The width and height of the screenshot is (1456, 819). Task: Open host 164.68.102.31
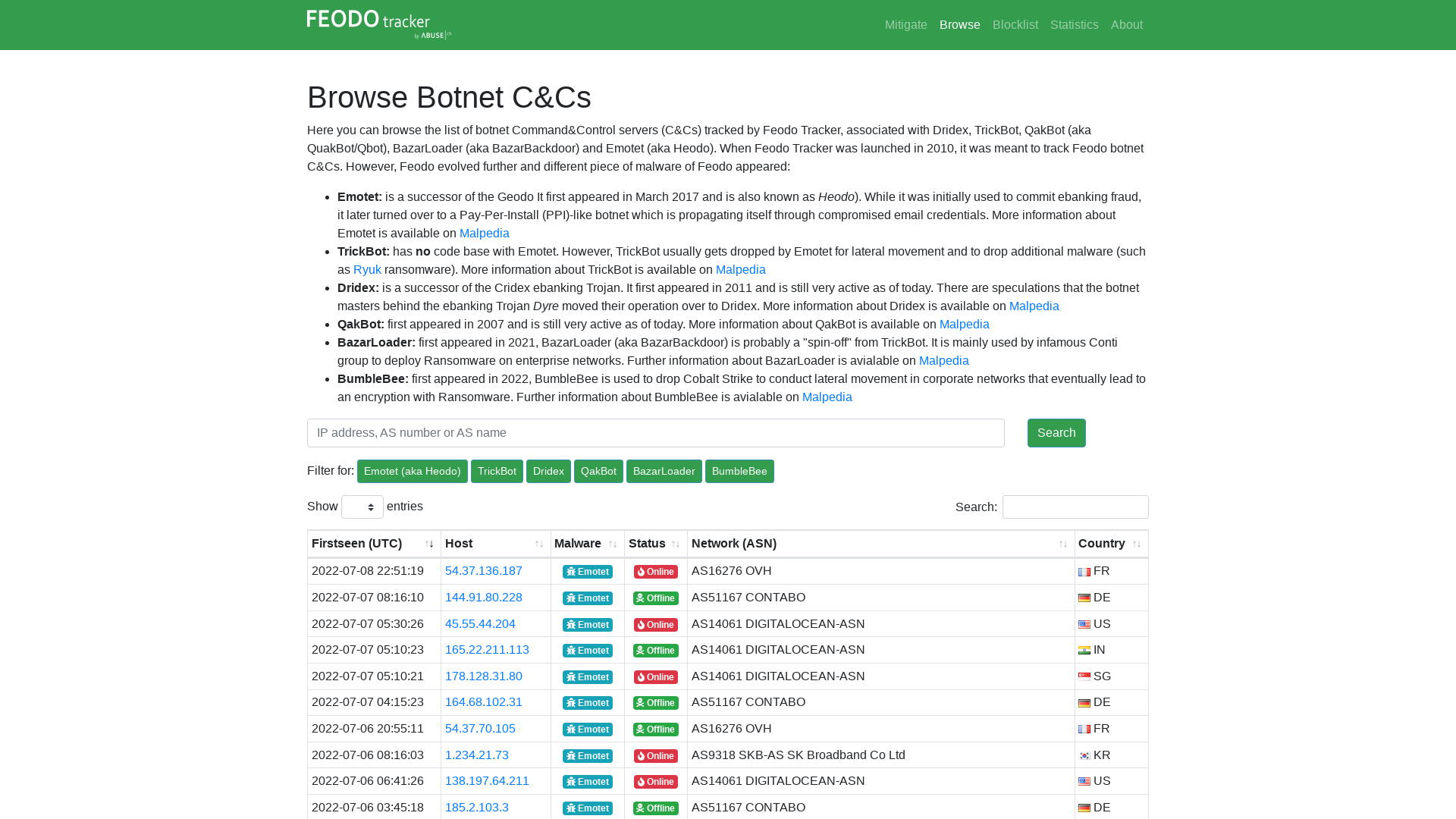[483, 702]
